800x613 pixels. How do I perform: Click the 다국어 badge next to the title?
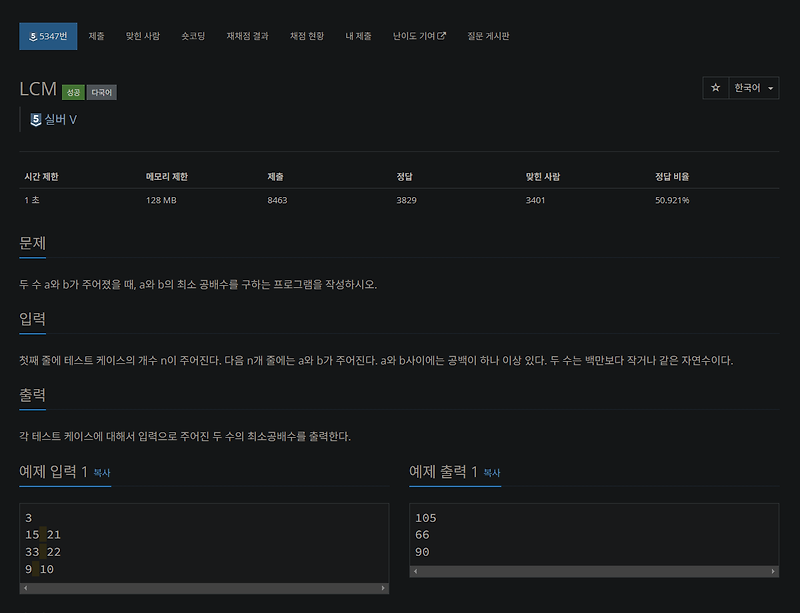point(103,91)
